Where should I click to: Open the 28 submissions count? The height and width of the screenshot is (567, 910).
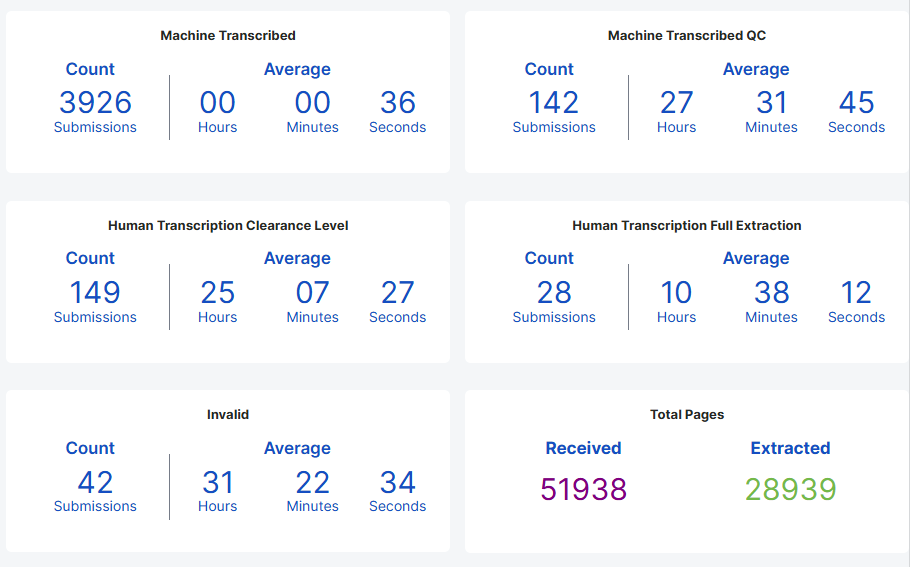tap(554, 293)
